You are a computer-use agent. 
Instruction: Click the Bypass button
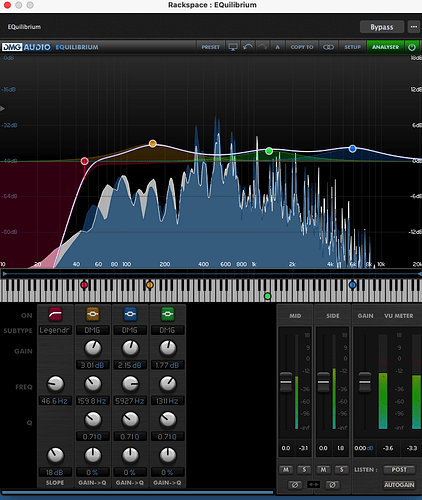(x=382, y=27)
